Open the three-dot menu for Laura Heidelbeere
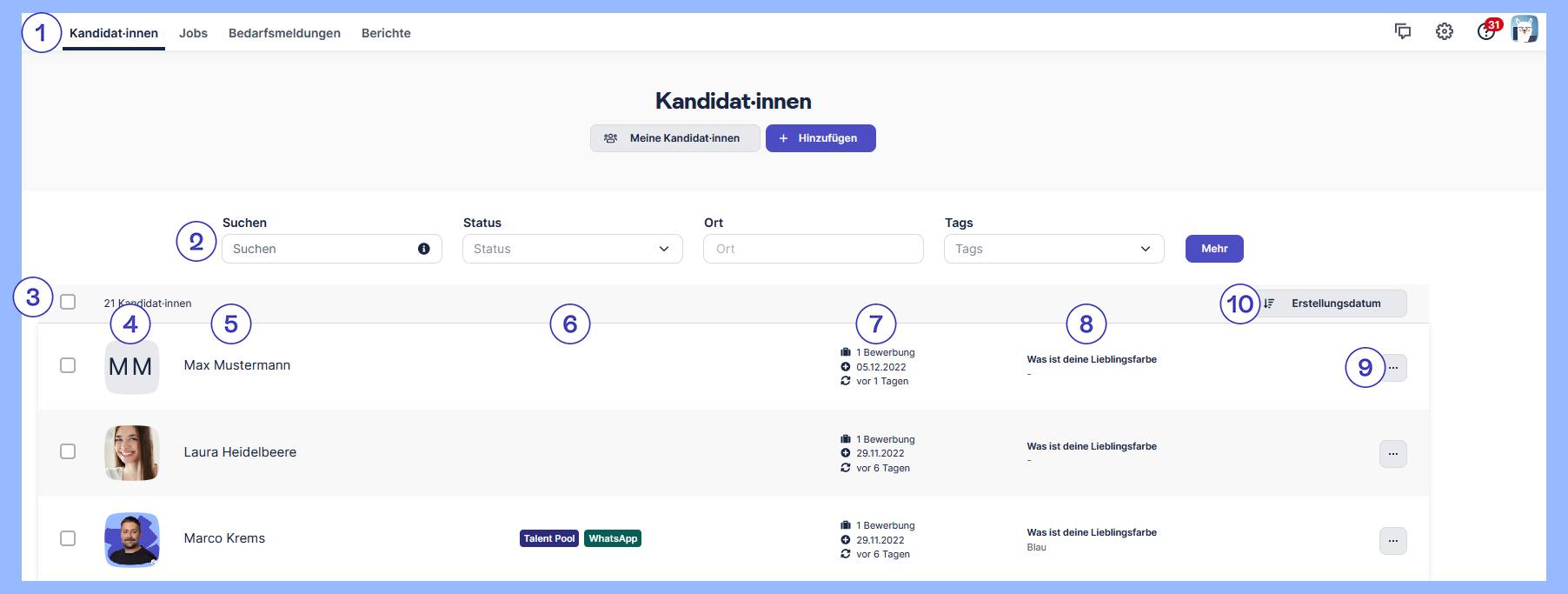This screenshot has width=1568, height=594. (x=1392, y=454)
